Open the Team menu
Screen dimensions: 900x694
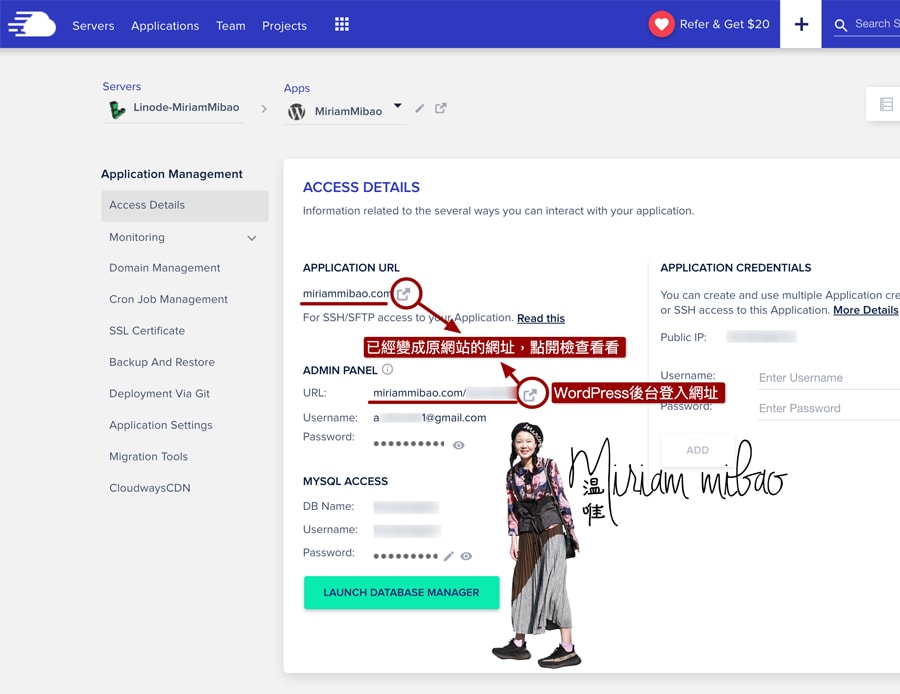230,26
